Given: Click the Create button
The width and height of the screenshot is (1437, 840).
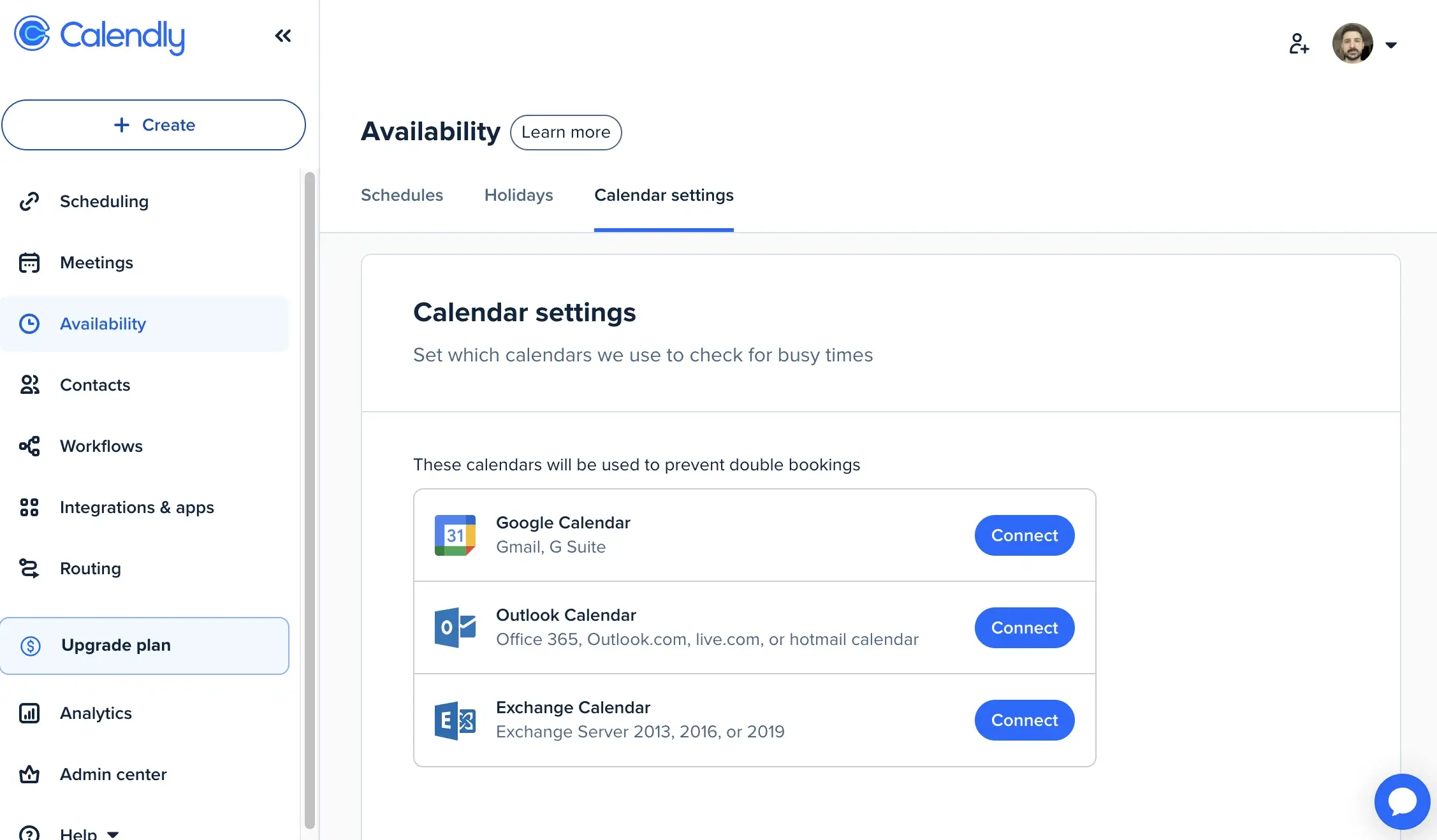Looking at the screenshot, I should [x=154, y=125].
